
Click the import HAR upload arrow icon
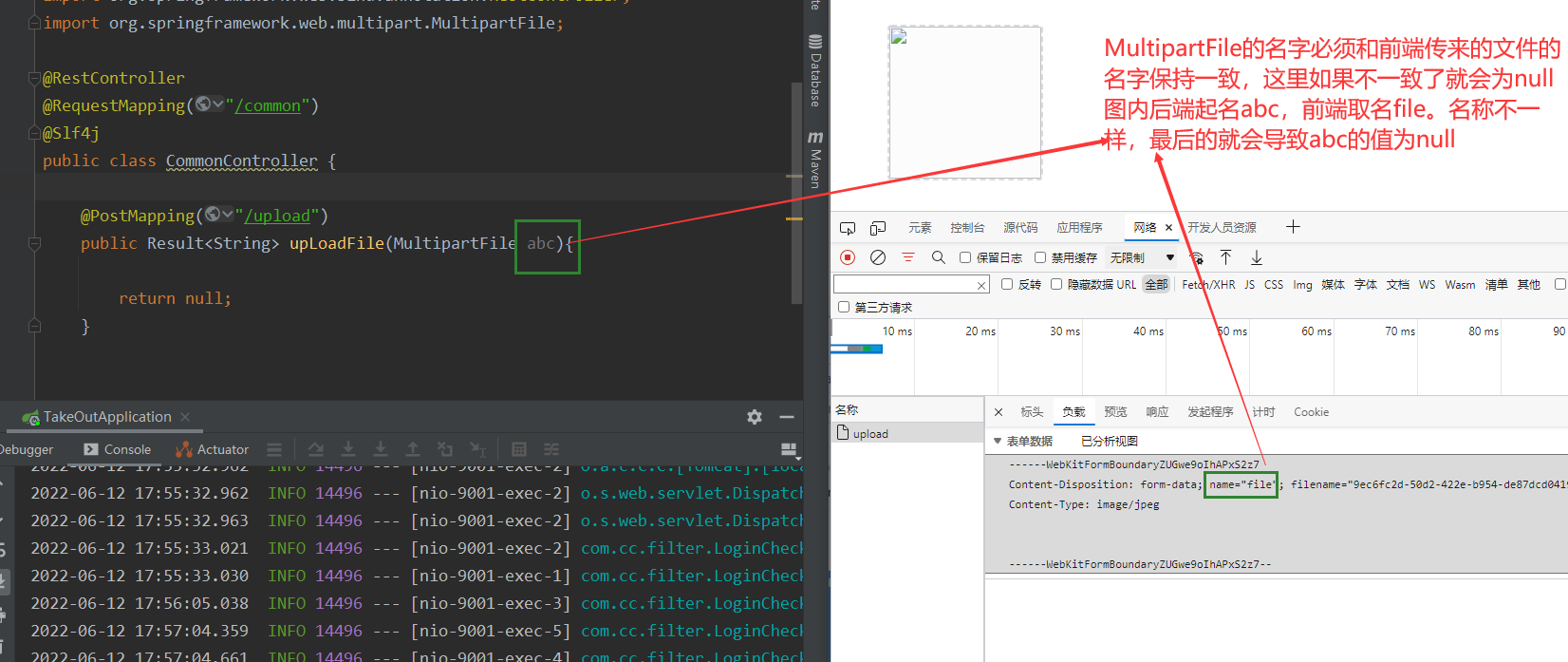tap(1226, 257)
